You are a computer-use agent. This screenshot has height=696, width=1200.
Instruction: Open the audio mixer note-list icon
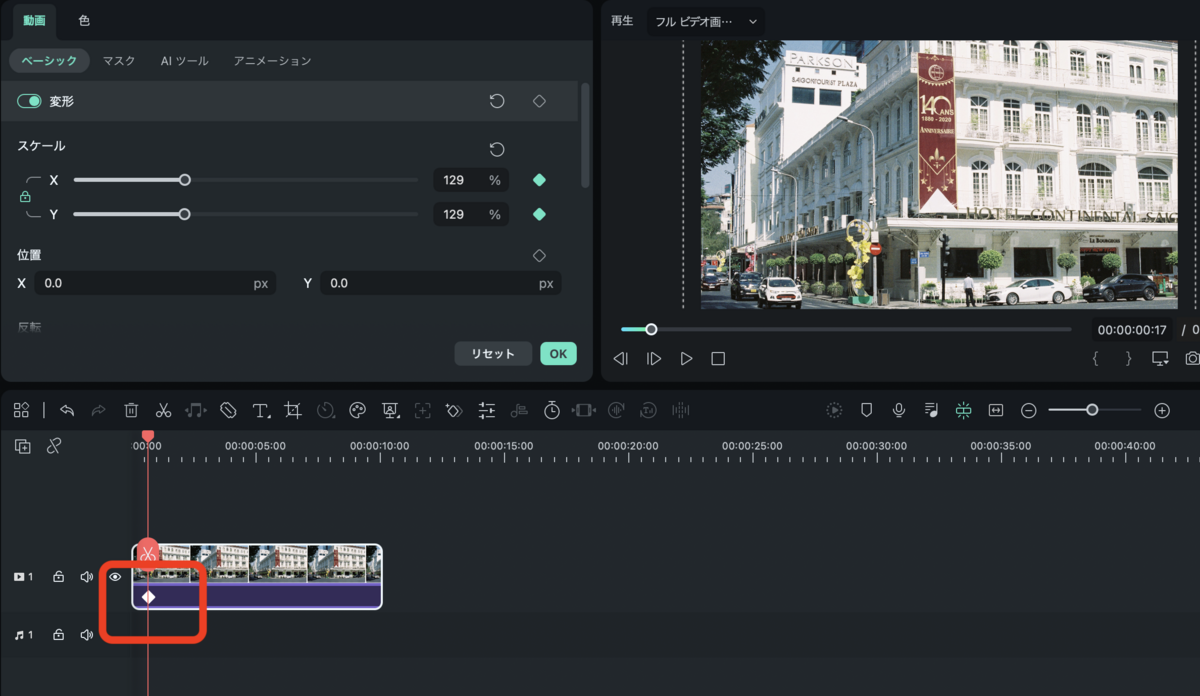point(931,410)
